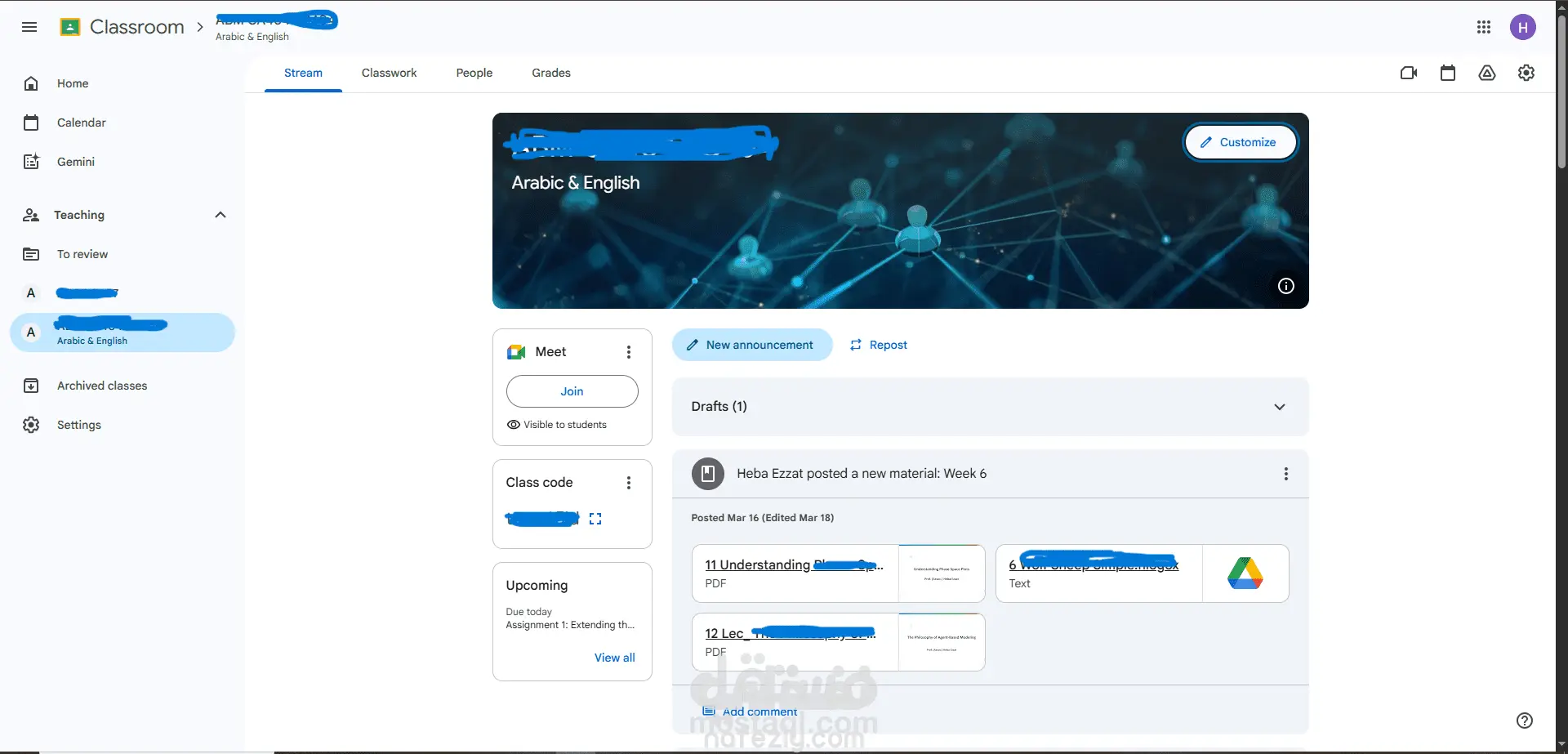Add comment to Week 6 post
This screenshot has width=1568, height=754.
[751, 712]
